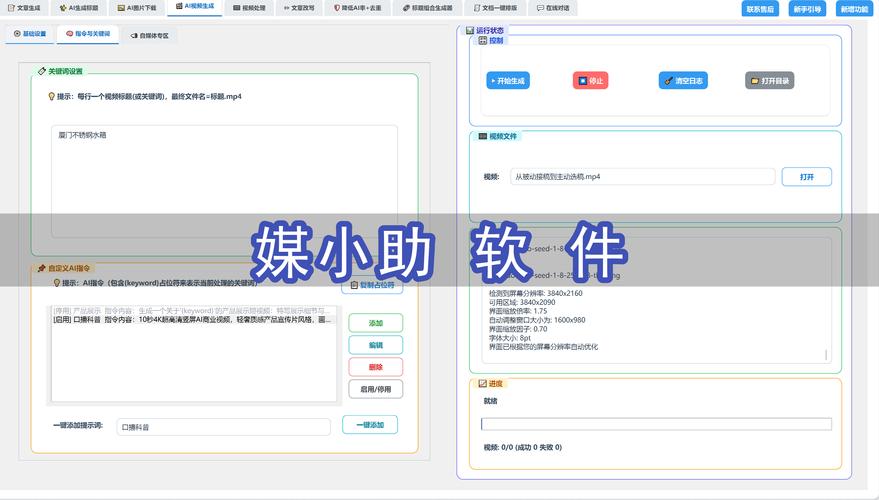The height and width of the screenshot is (500, 879).
Task: Click the 一键添加提示词 input field
Action: click(x=223, y=427)
